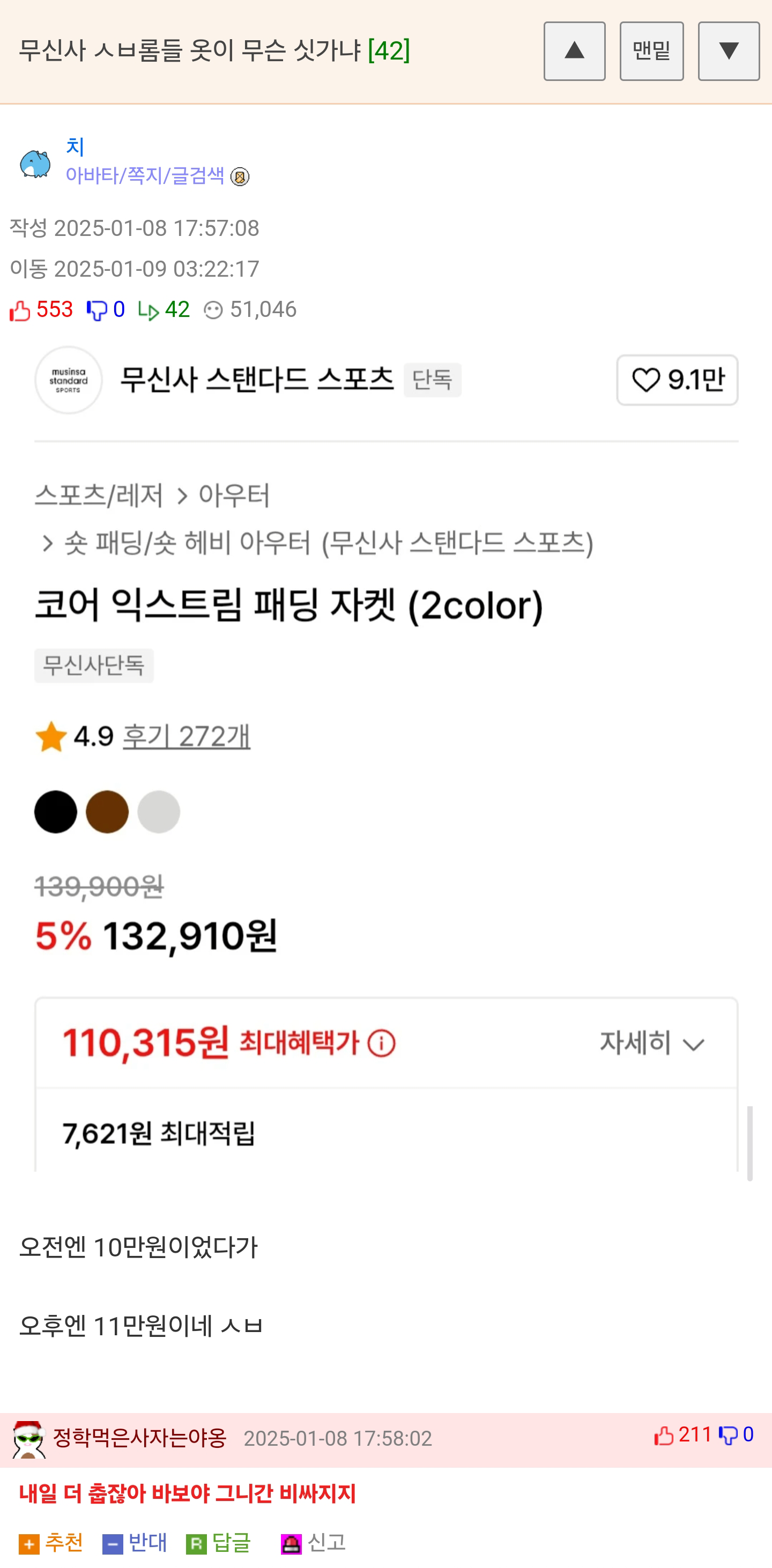This screenshot has width=772, height=1568.
Task: Click the down arrow navigation button
Action: point(728,51)
